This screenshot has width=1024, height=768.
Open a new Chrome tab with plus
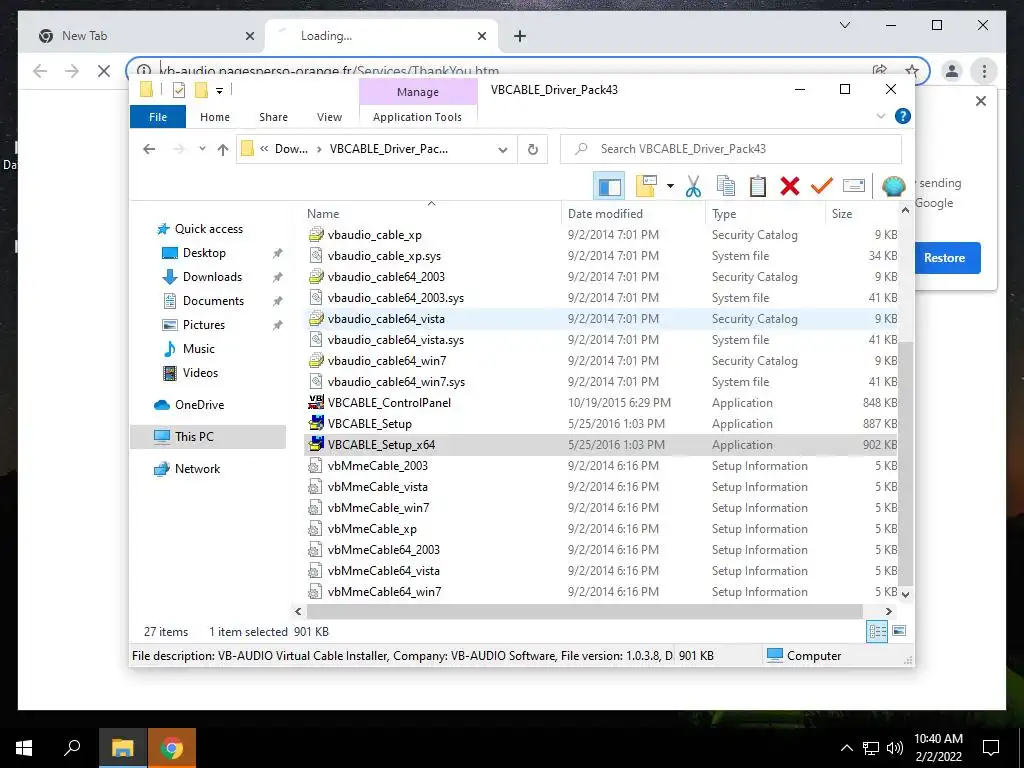[x=520, y=36]
